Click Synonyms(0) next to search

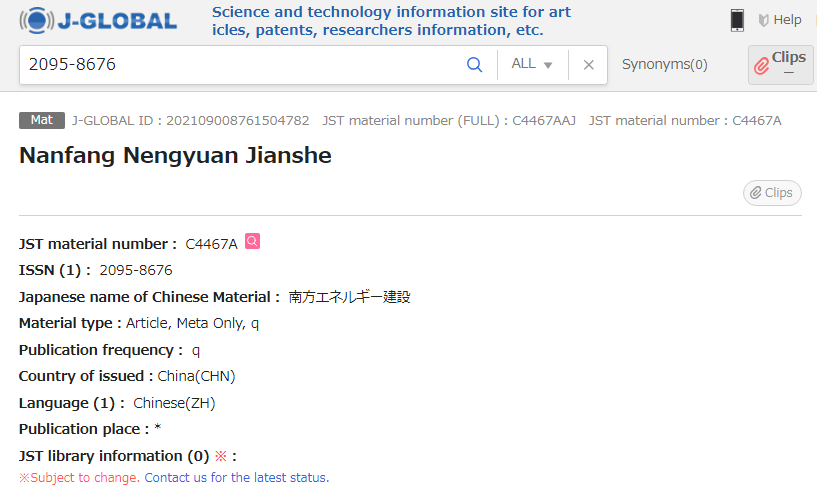coord(664,64)
